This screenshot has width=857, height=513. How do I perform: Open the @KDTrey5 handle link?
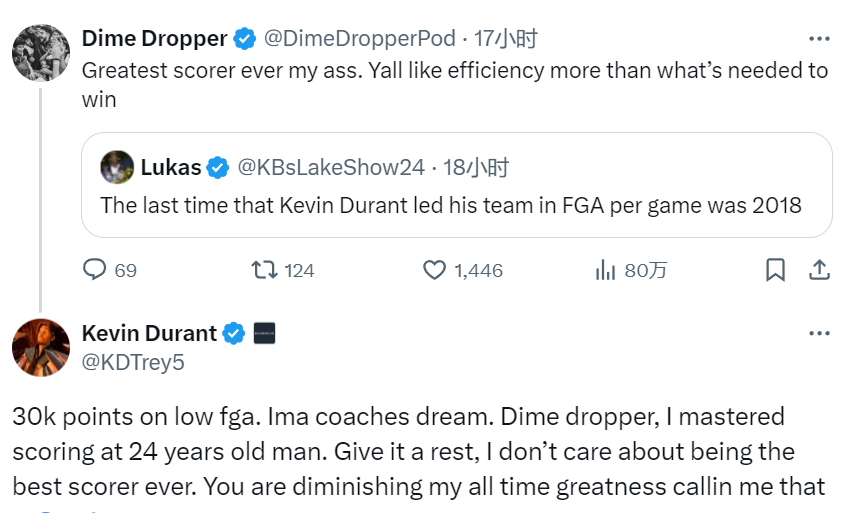click(x=133, y=361)
